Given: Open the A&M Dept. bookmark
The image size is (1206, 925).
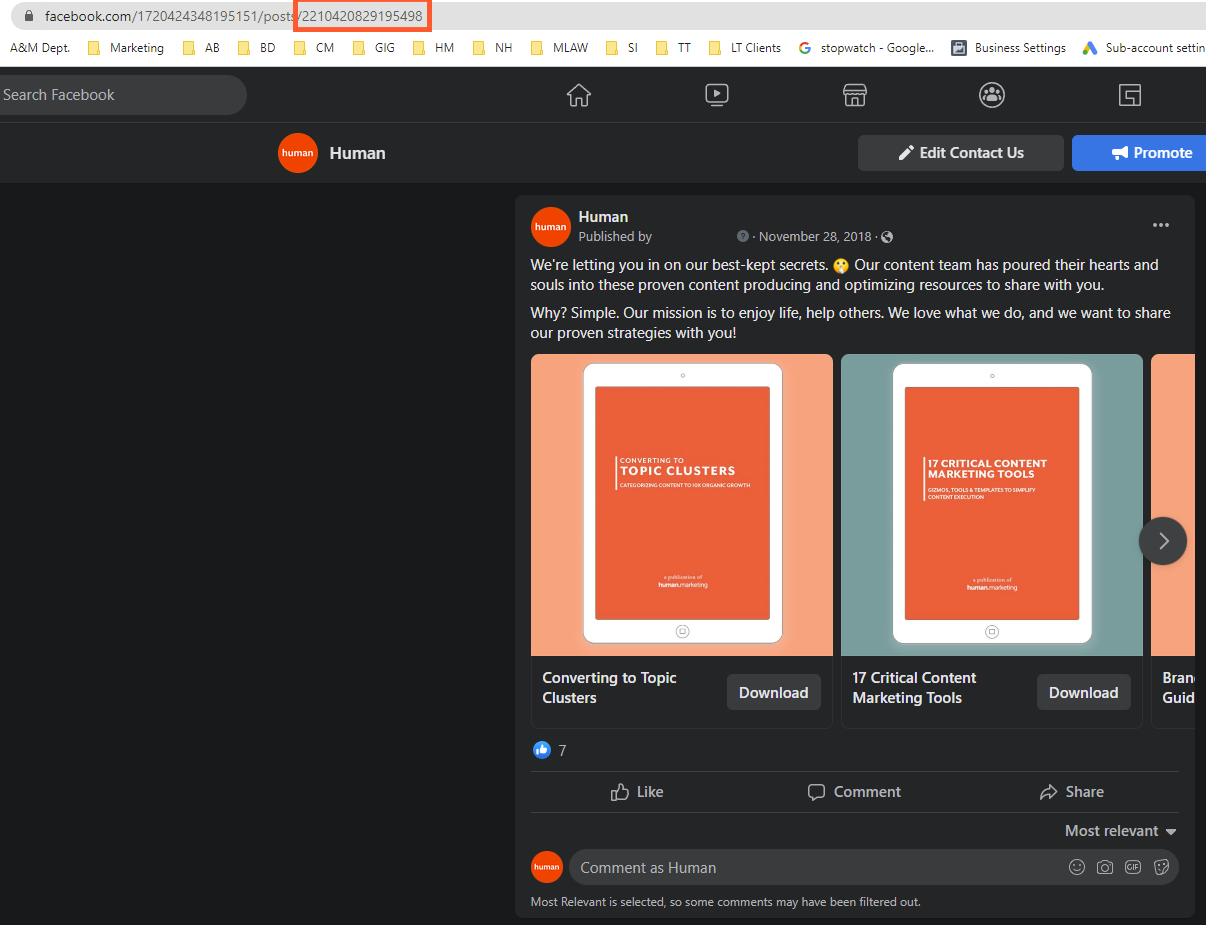Looking at the screenshot, I should [40, 47].
